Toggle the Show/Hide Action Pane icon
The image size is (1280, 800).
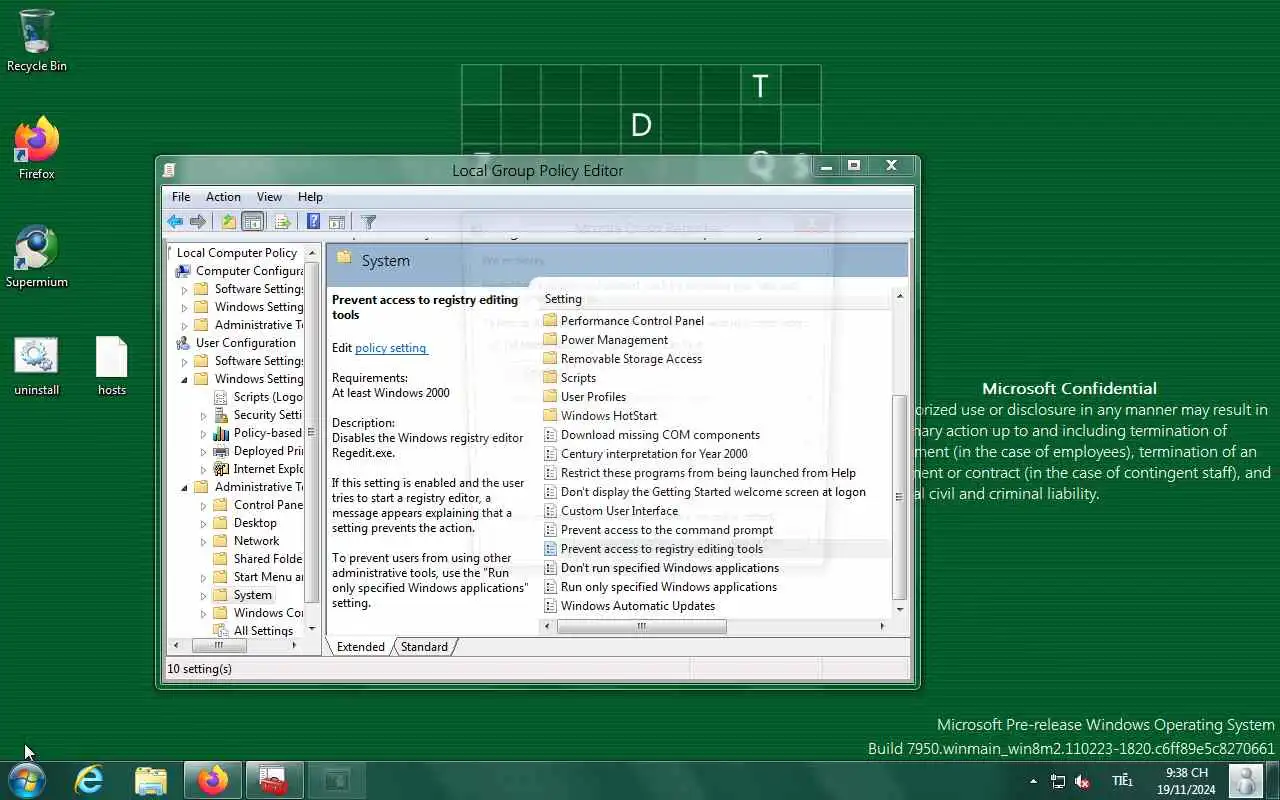click(337, 222)
